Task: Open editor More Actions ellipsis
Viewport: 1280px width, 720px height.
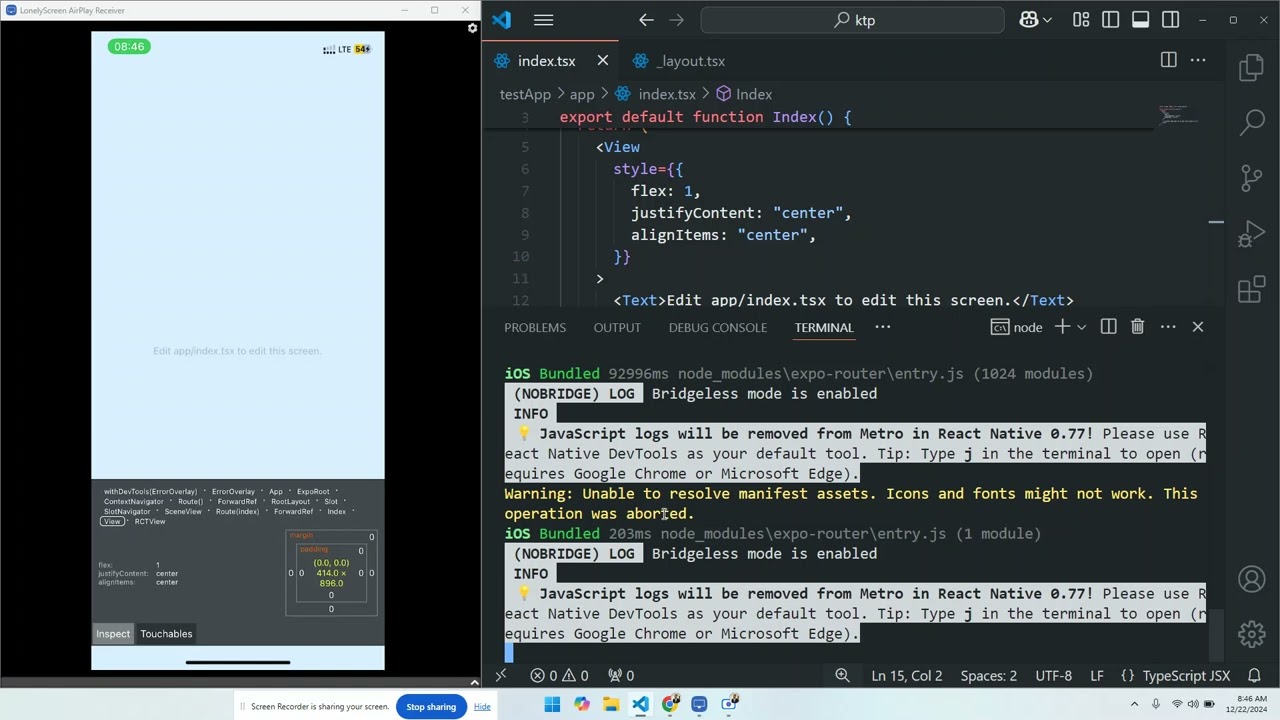Action: tap(1198, 60)
